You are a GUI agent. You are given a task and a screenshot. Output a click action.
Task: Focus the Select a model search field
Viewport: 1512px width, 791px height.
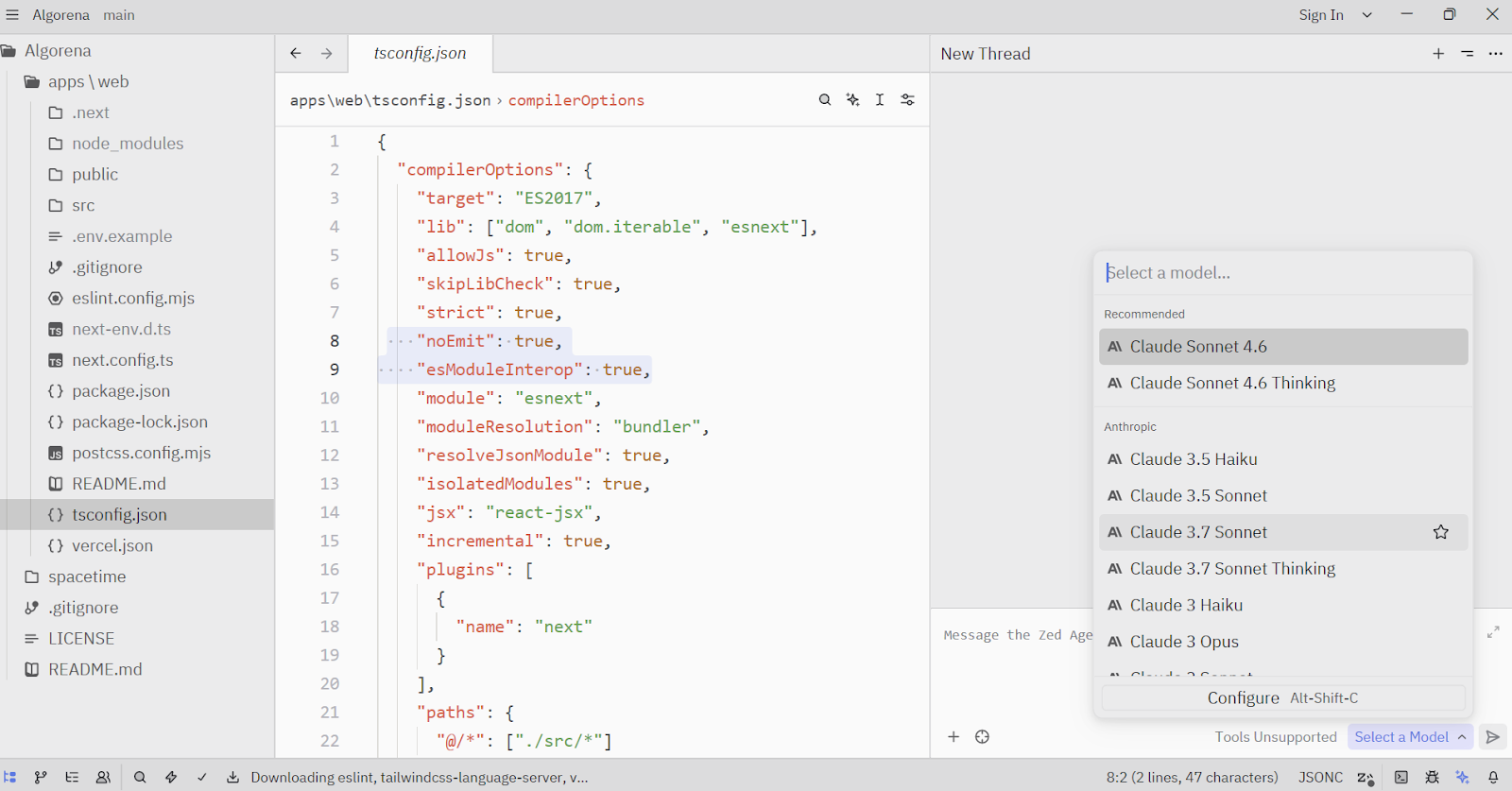coord(1282,273)
